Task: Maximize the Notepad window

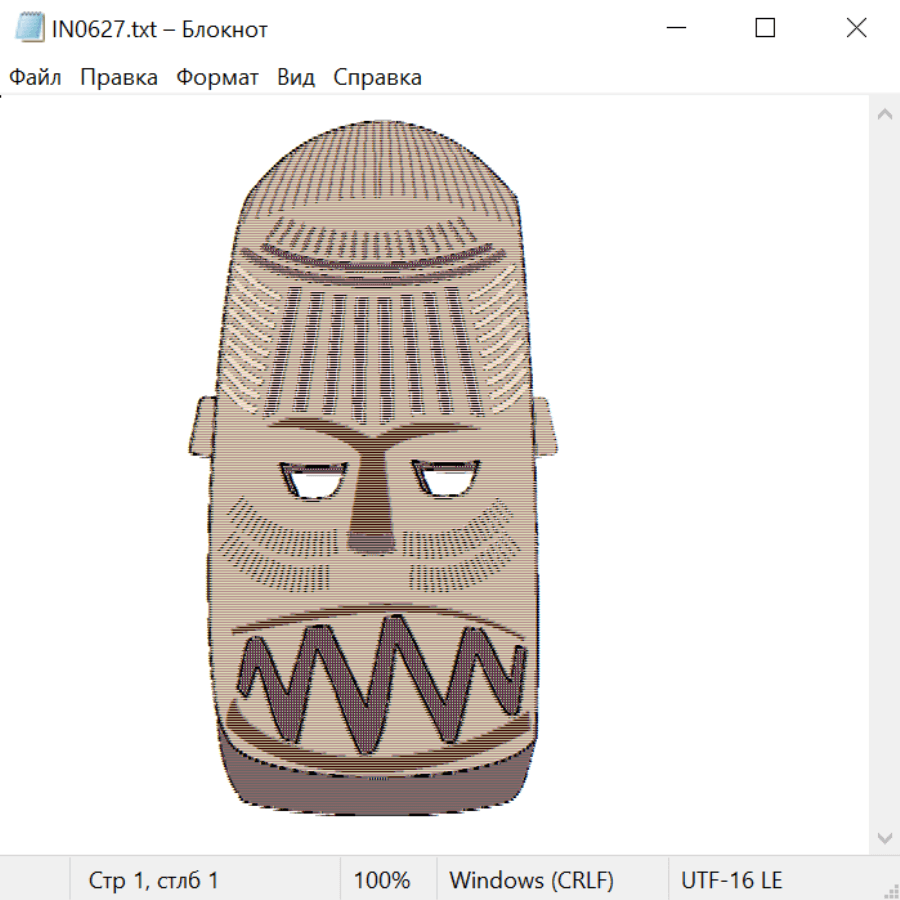Action: (765, 28)
